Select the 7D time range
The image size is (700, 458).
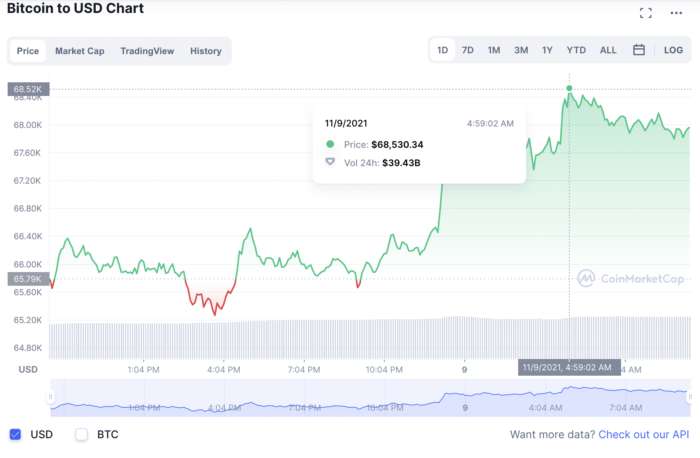click(467, 50)
